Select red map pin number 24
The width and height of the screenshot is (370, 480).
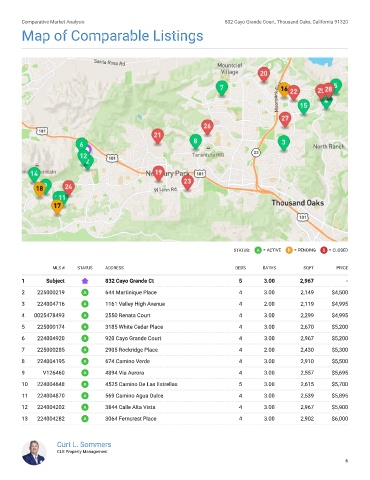(68, 187)
